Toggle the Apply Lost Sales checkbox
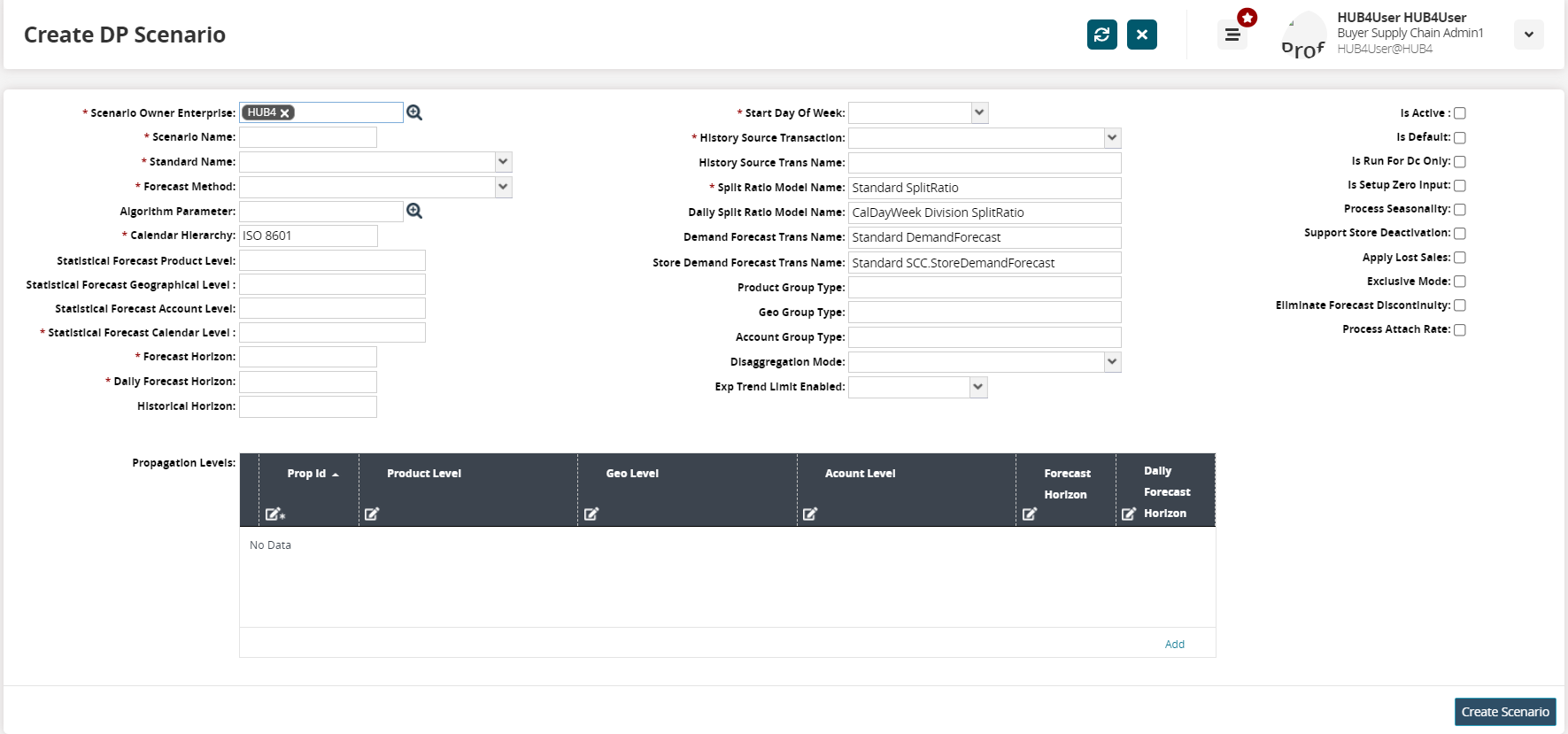Image resolution: width=1568 pixels, height=734 pixels. (1460, 258)
